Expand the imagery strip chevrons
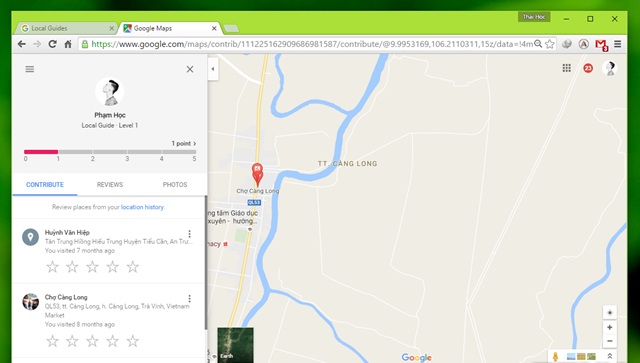Viewport: 640px width, 363px height. point(609,356)
